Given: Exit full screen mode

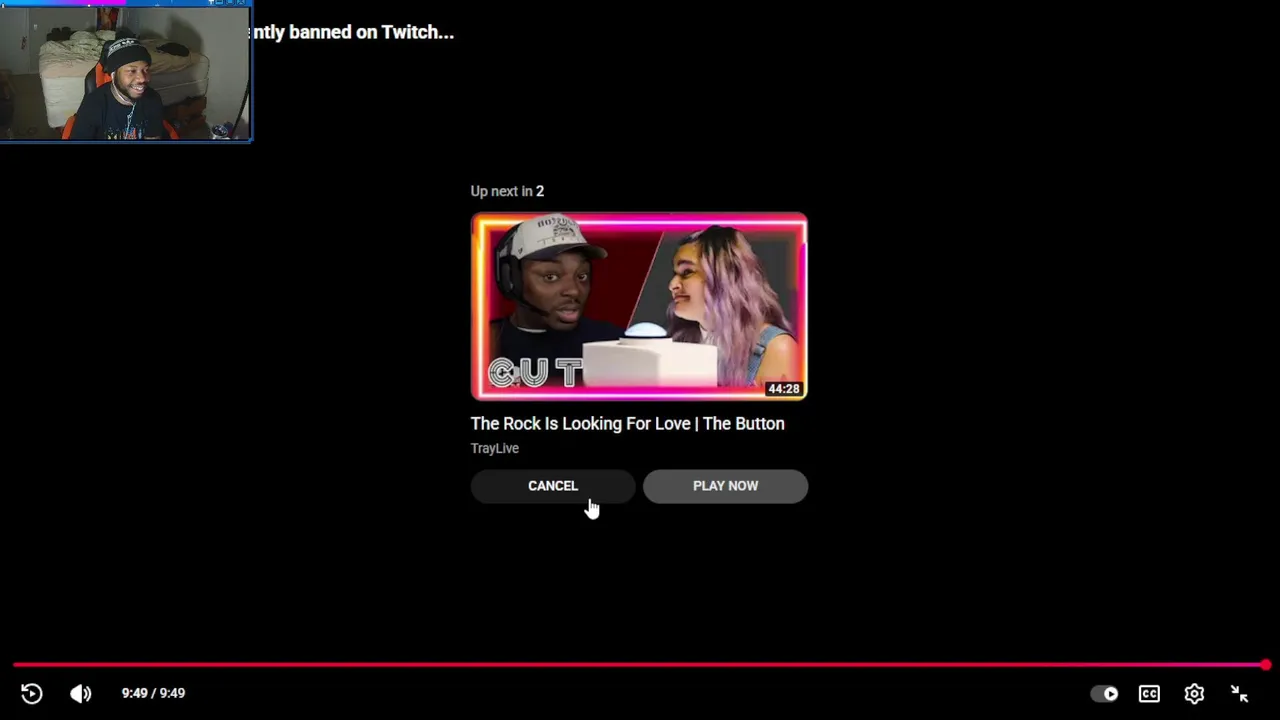Looking at the screenshot, I should pyautogui.click(x=1240, y=694).
